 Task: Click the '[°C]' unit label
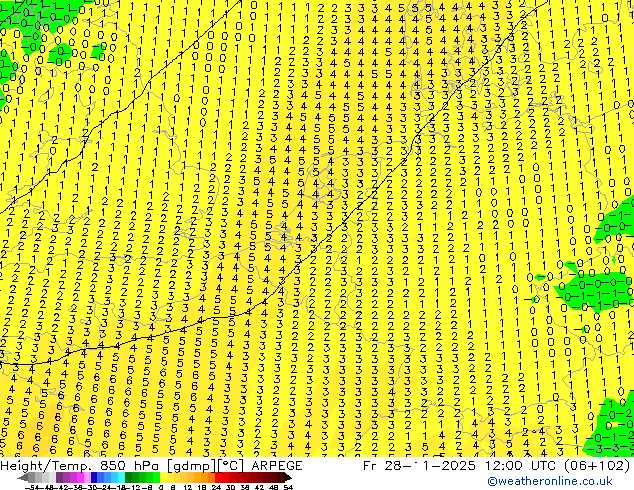pyautogui.click(x=230, y=466)
